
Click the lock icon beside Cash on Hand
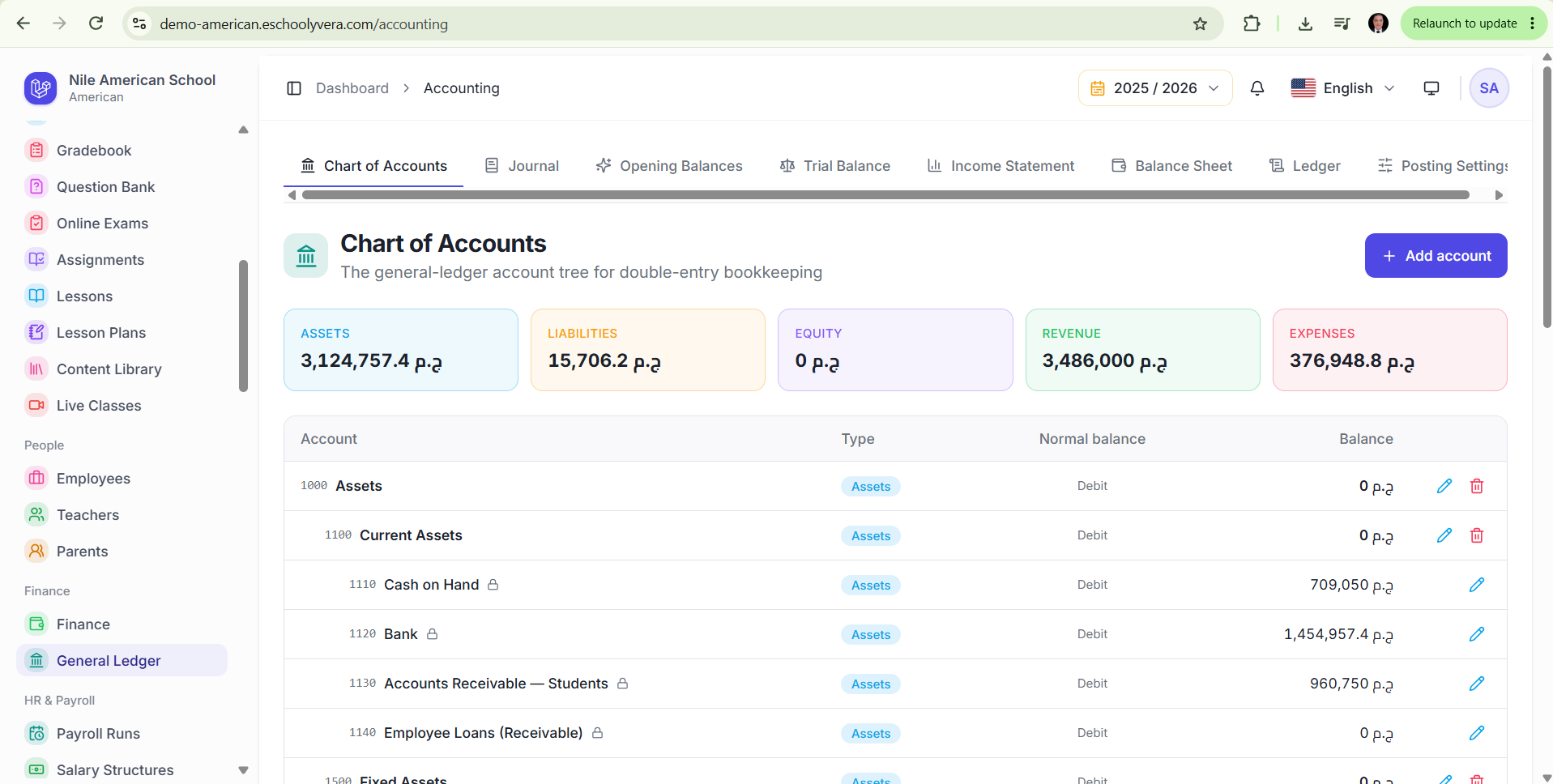pyautogui.click(x=493, y=585)
